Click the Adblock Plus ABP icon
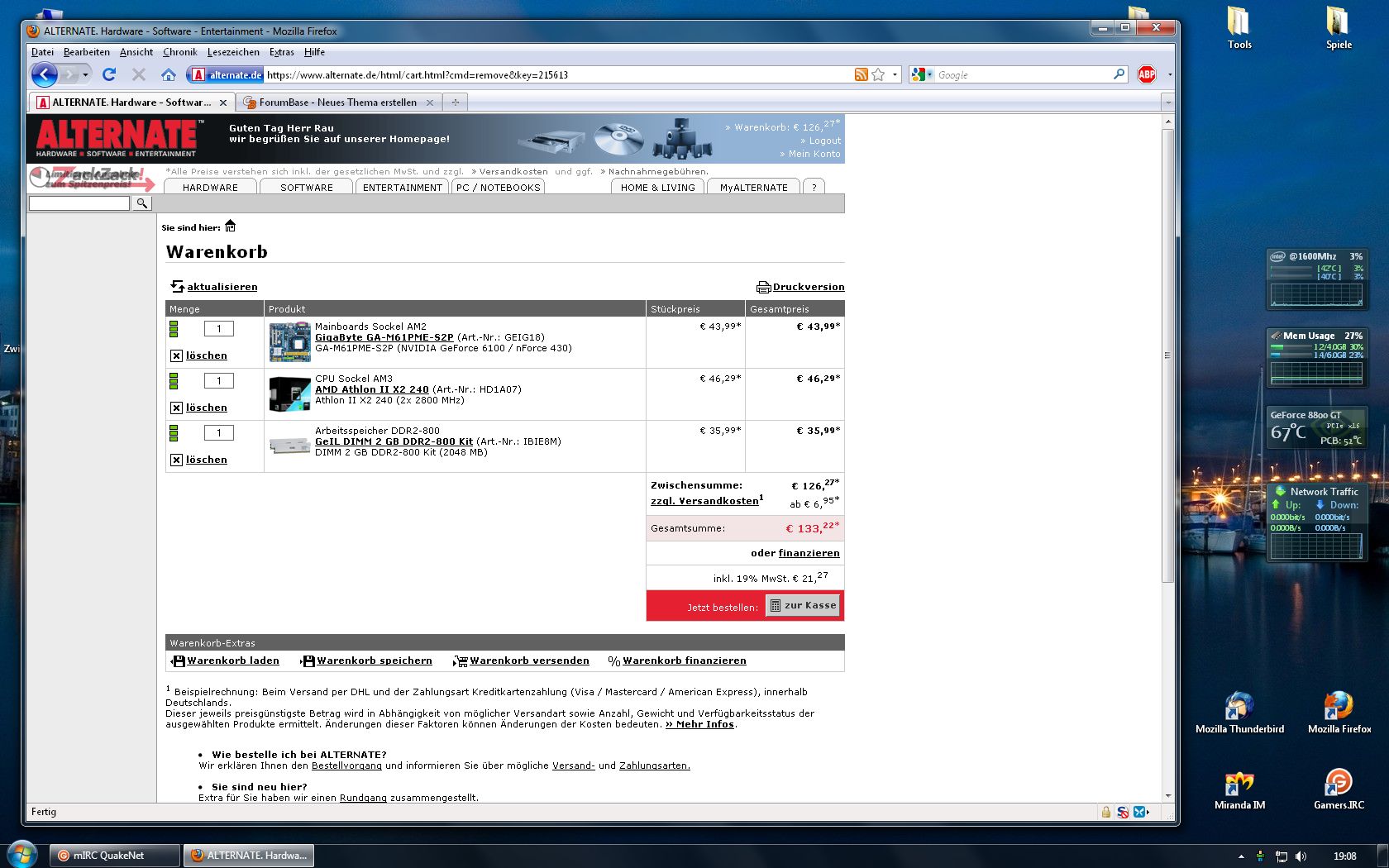 pyautogui.click(x=1147, y=74)
